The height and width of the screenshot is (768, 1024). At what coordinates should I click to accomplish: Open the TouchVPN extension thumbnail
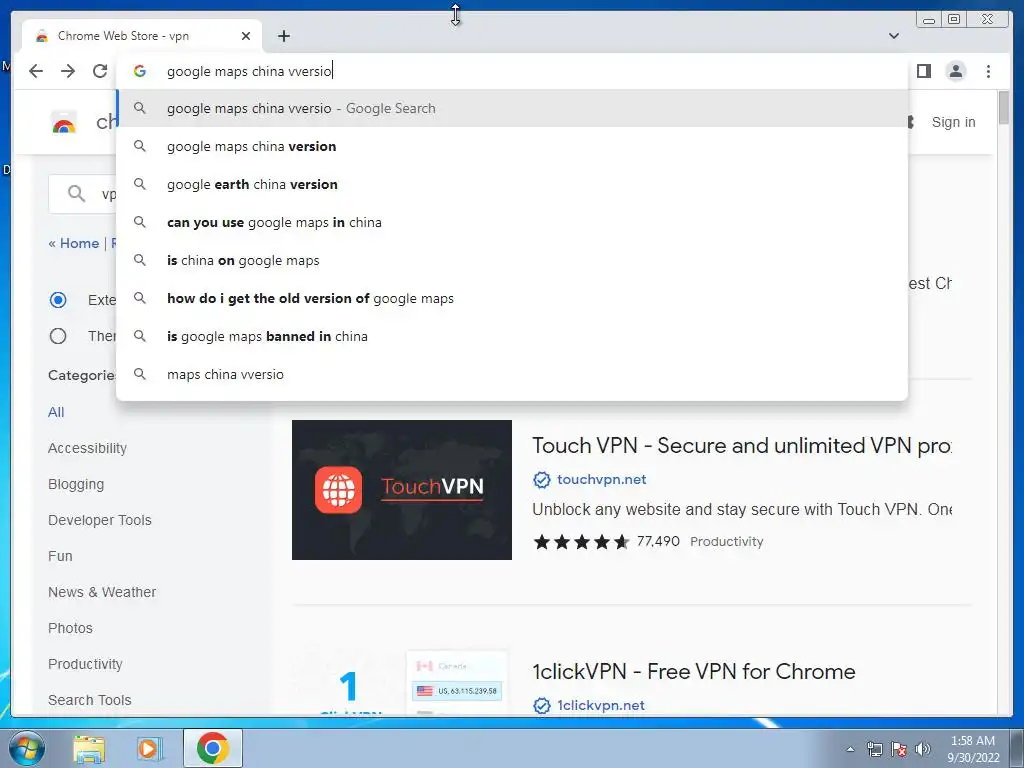coord(402,490)
